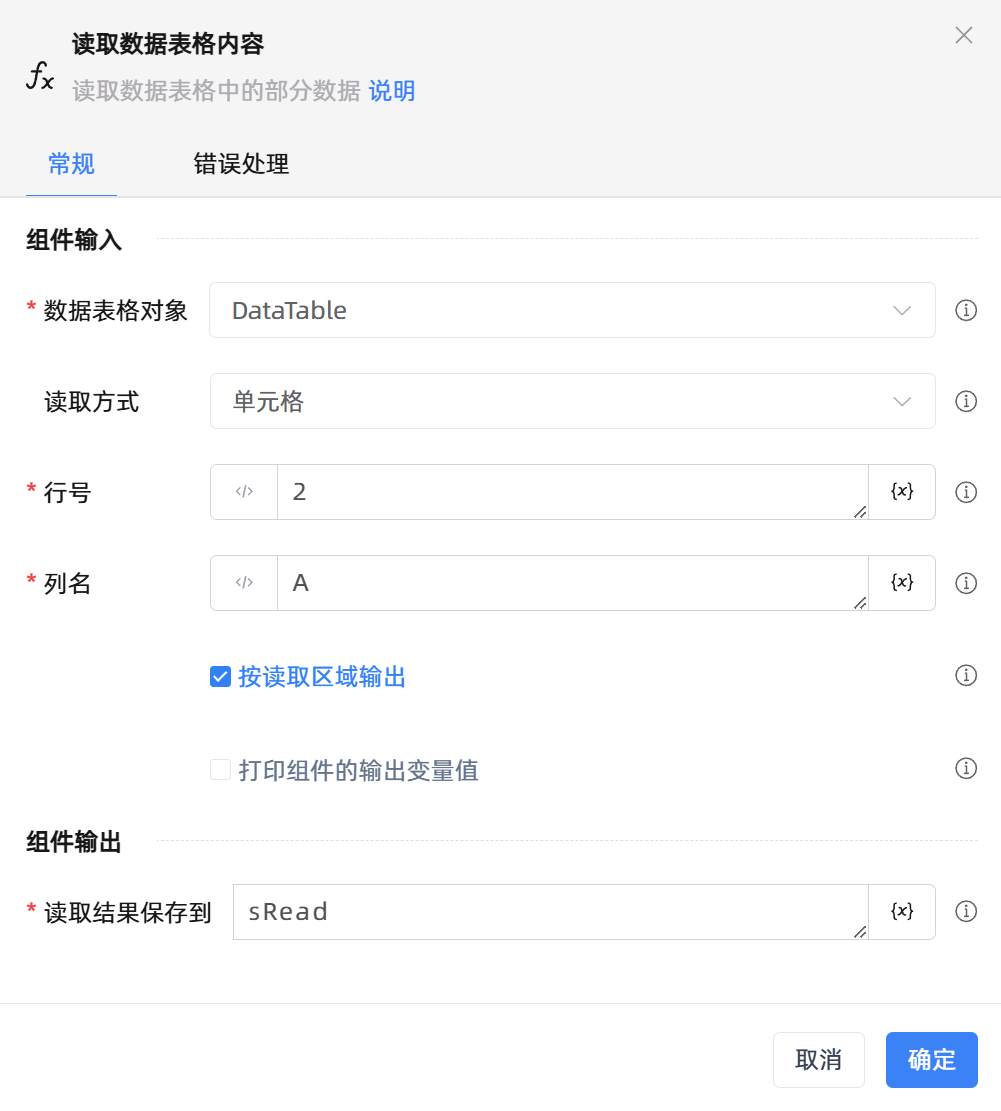
Task: Show info for 行号 field
Action: pyautogui.click(x=966, y=492)
